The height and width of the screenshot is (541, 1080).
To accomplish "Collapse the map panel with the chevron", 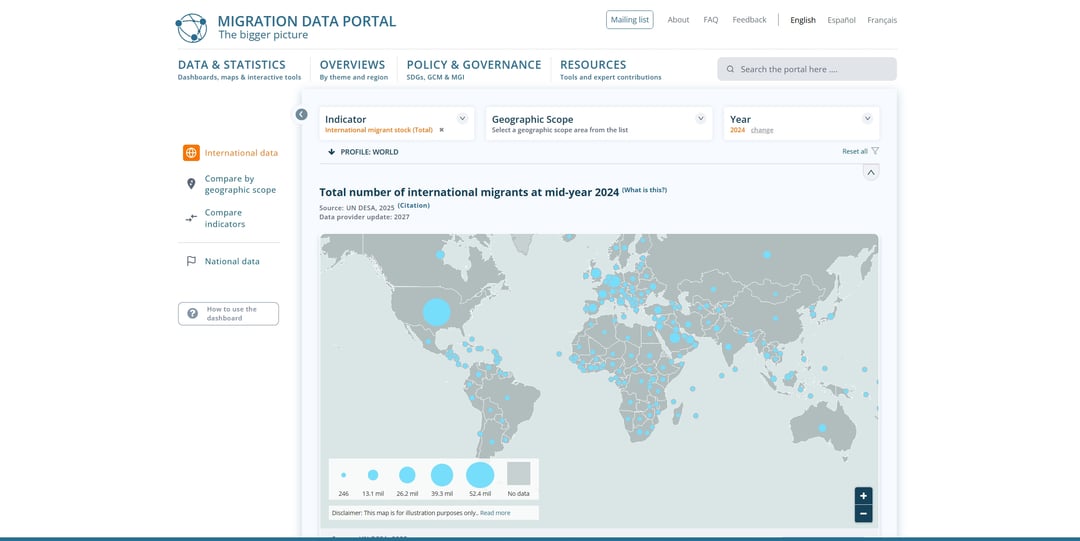I will point(870,173).
